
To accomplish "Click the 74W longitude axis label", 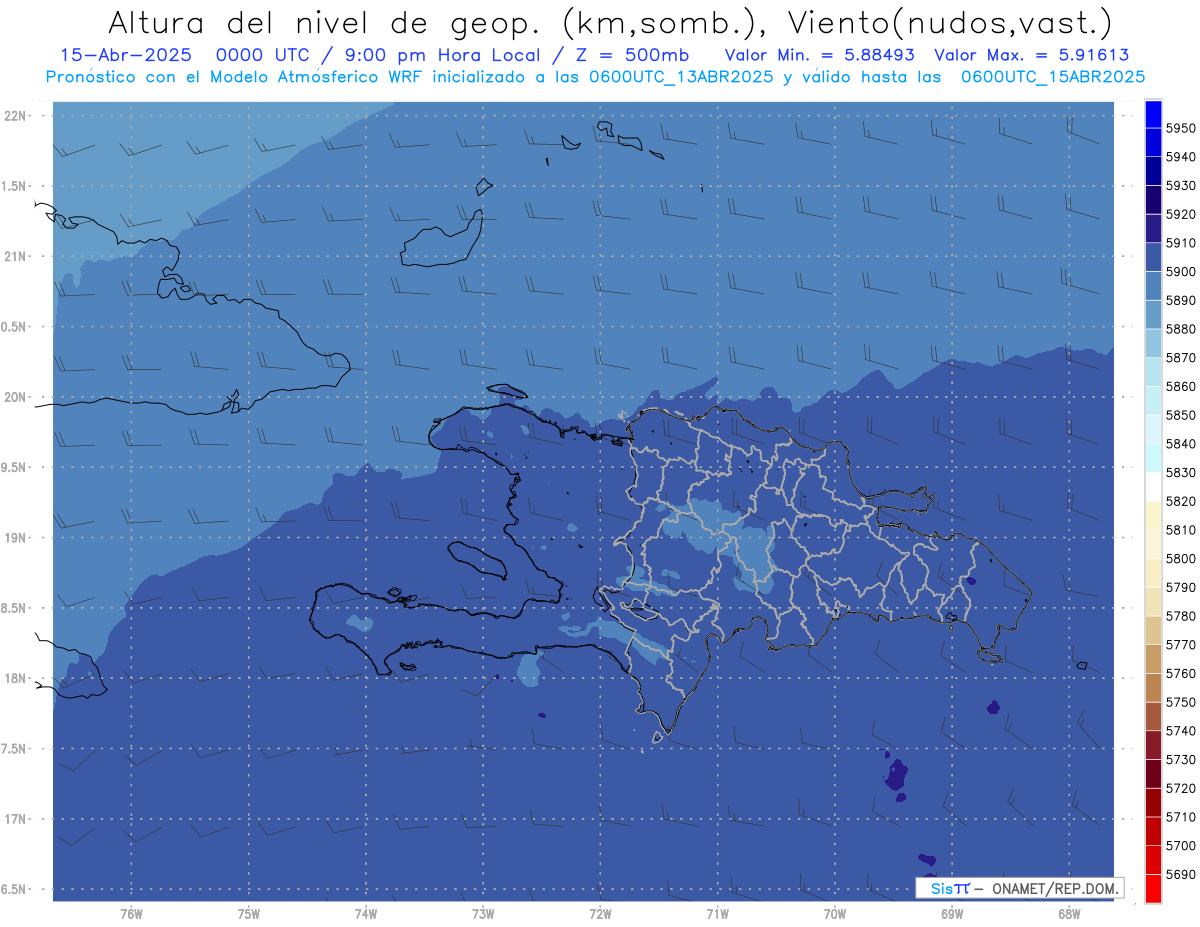I will pos(366,914).
